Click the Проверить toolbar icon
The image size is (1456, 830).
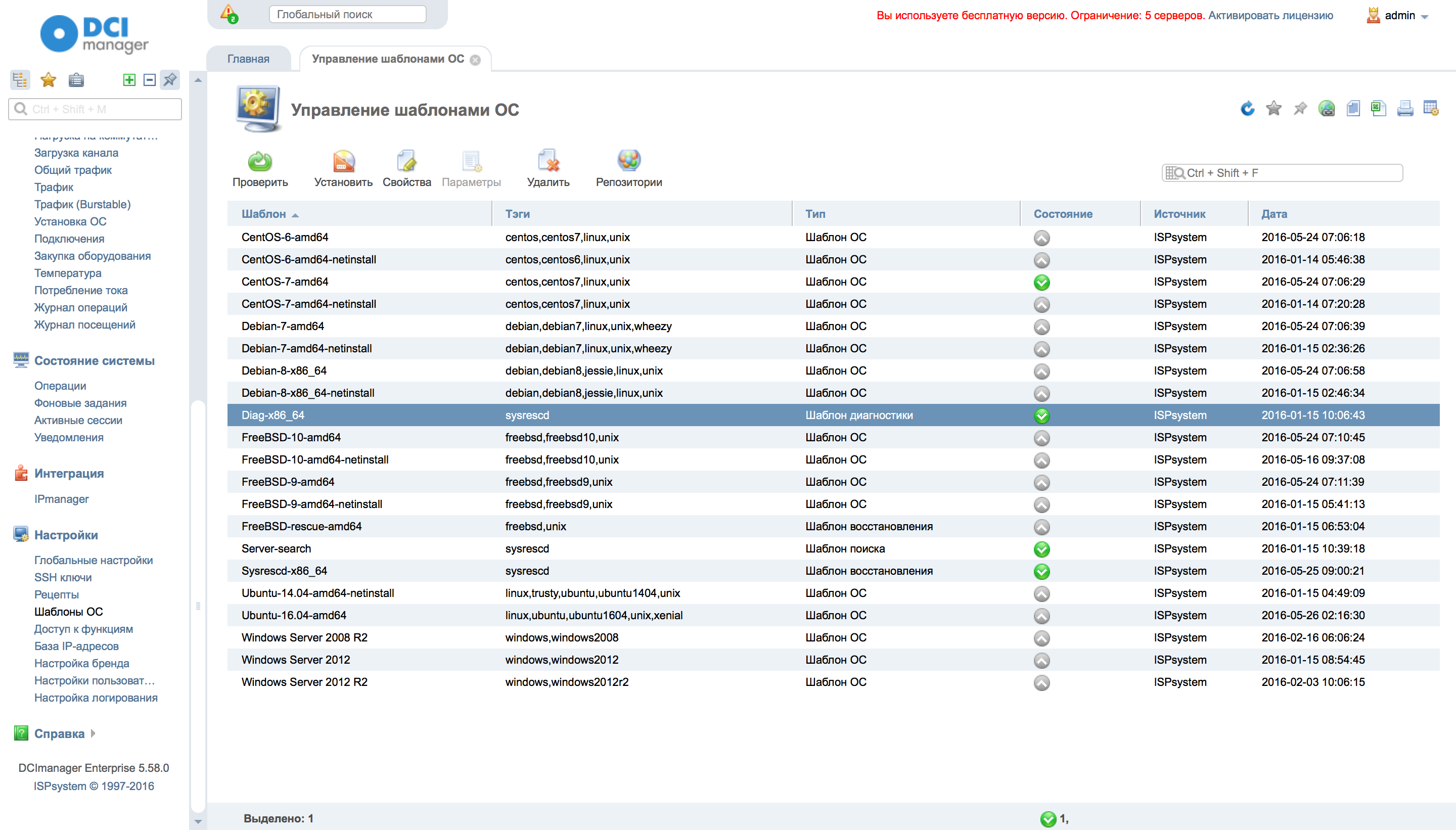pos(260,162)
